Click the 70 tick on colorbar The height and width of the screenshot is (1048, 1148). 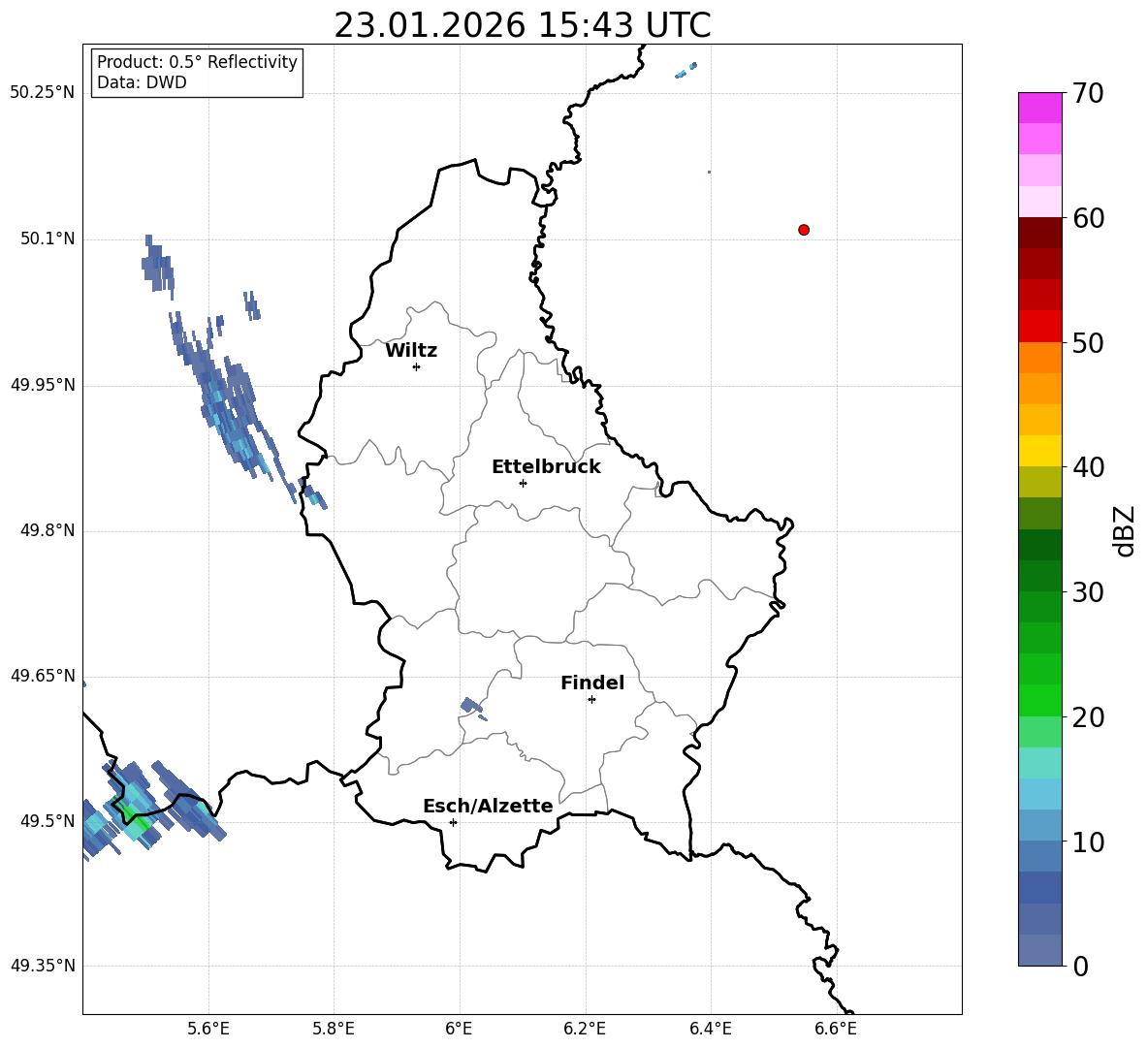[1088, 93]
